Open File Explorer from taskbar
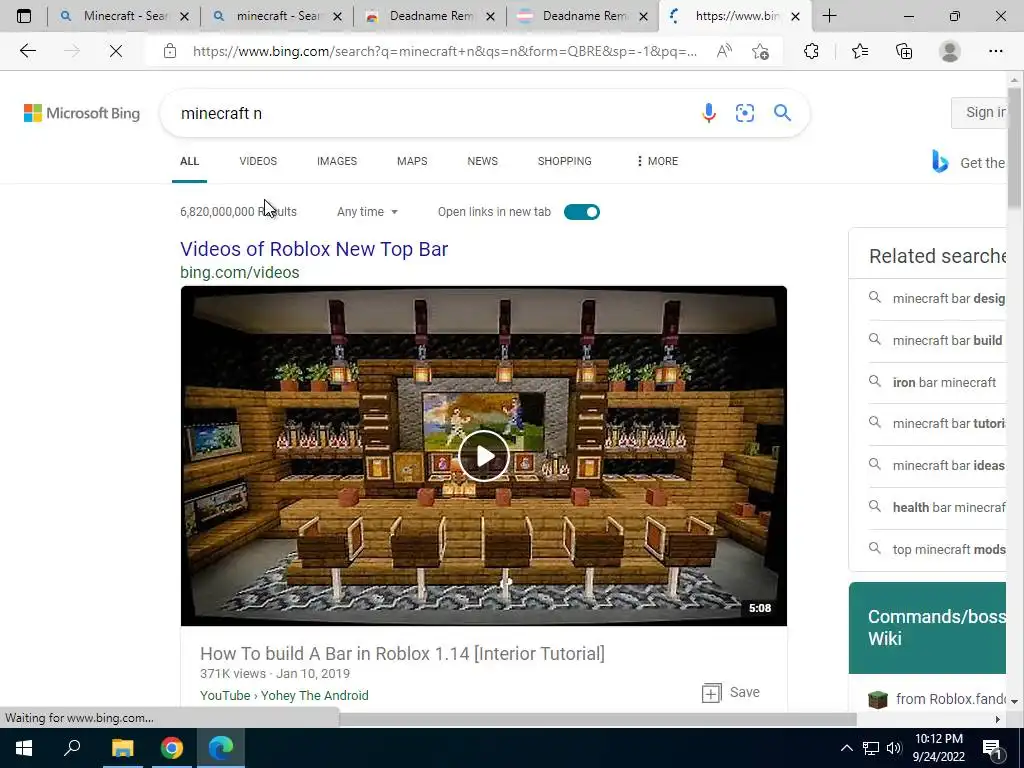 tap(122, 748)
